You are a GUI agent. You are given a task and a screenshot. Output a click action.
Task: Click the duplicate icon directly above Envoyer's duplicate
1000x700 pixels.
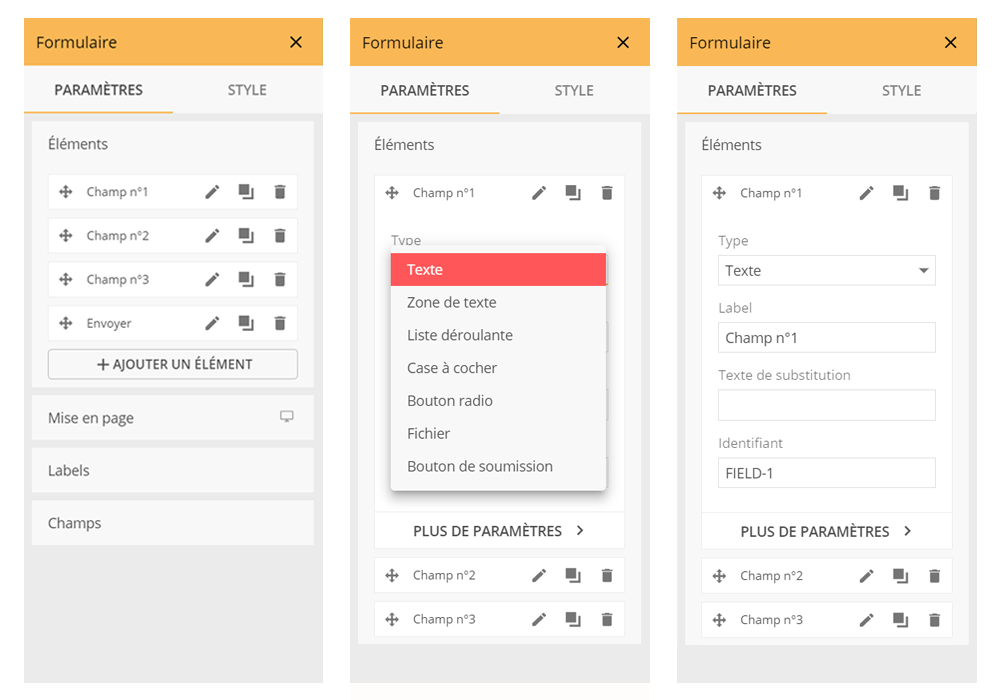click(246, 279)
